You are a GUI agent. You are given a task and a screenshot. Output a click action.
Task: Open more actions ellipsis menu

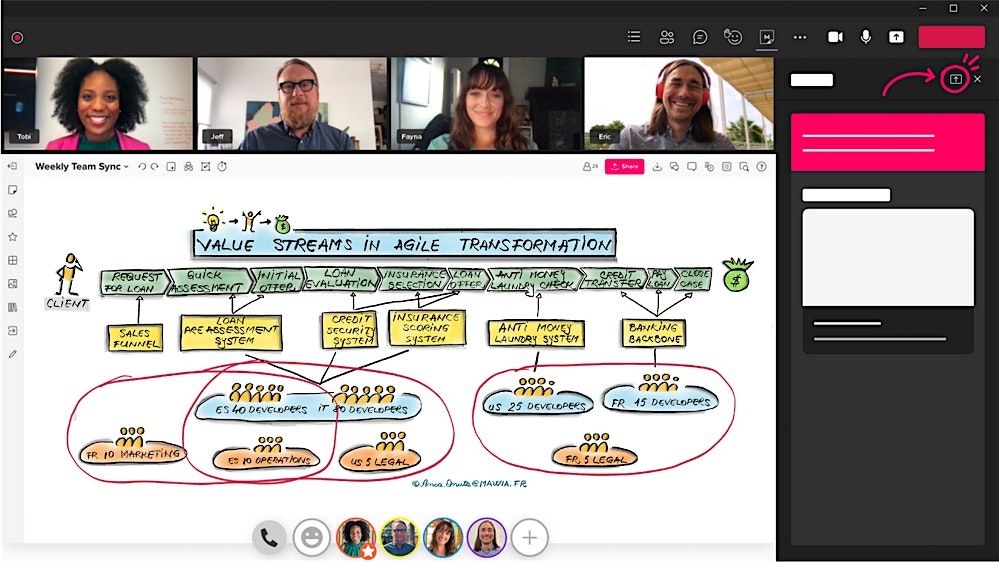coord(799,37)
